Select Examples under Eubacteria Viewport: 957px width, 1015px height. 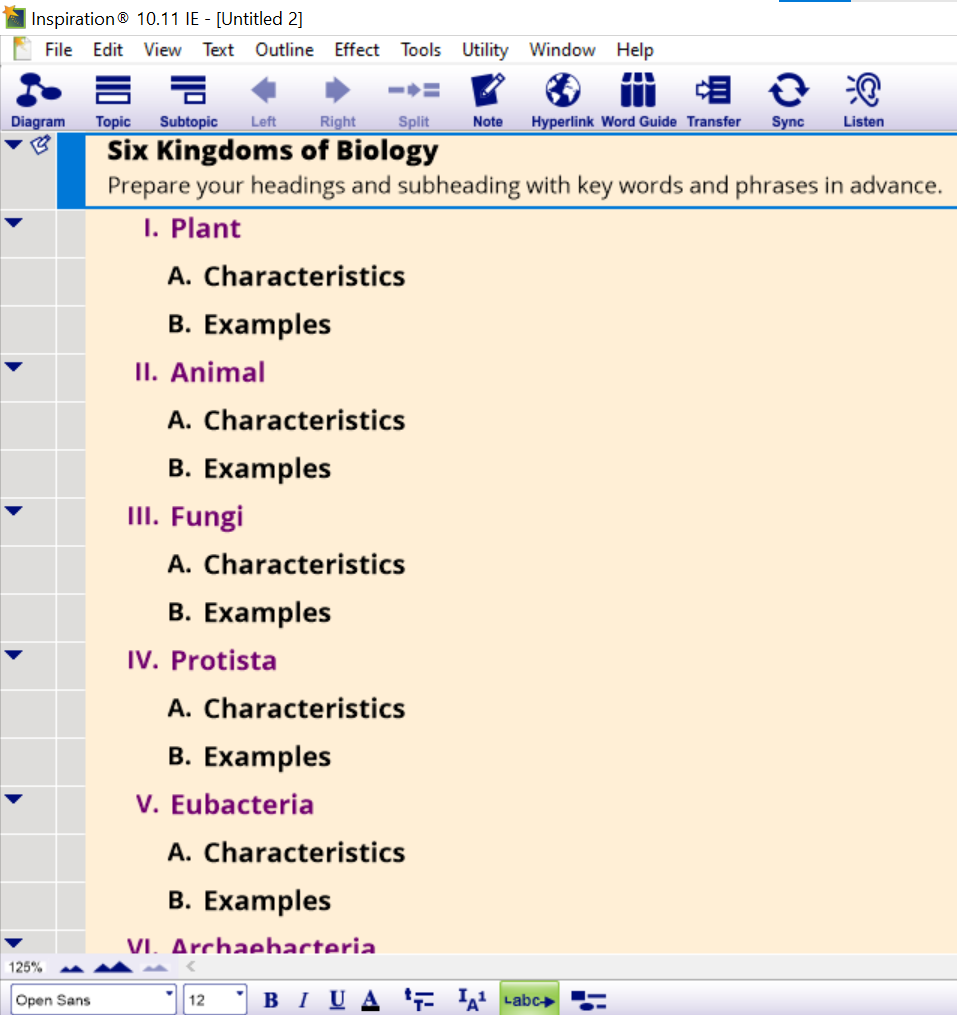pos(267,901)
